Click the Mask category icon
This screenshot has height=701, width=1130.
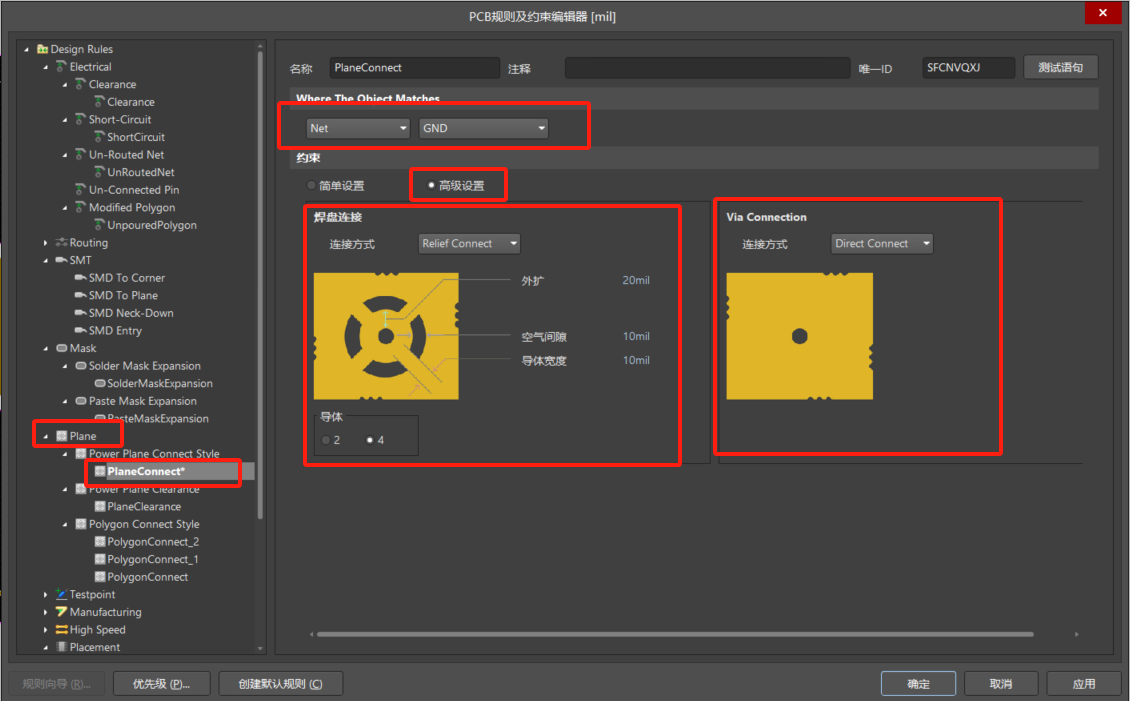coord(61,348)
